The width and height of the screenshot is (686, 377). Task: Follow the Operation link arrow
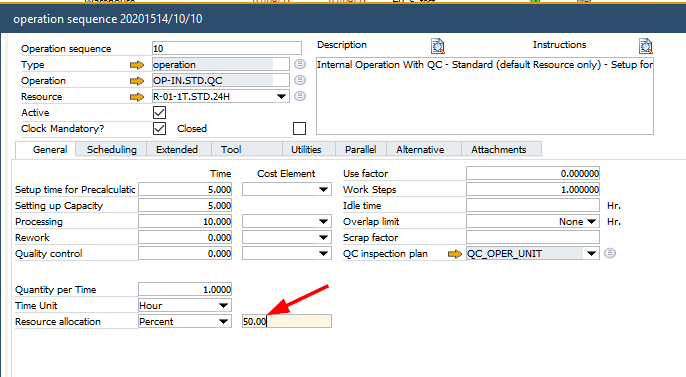(137, 81)
